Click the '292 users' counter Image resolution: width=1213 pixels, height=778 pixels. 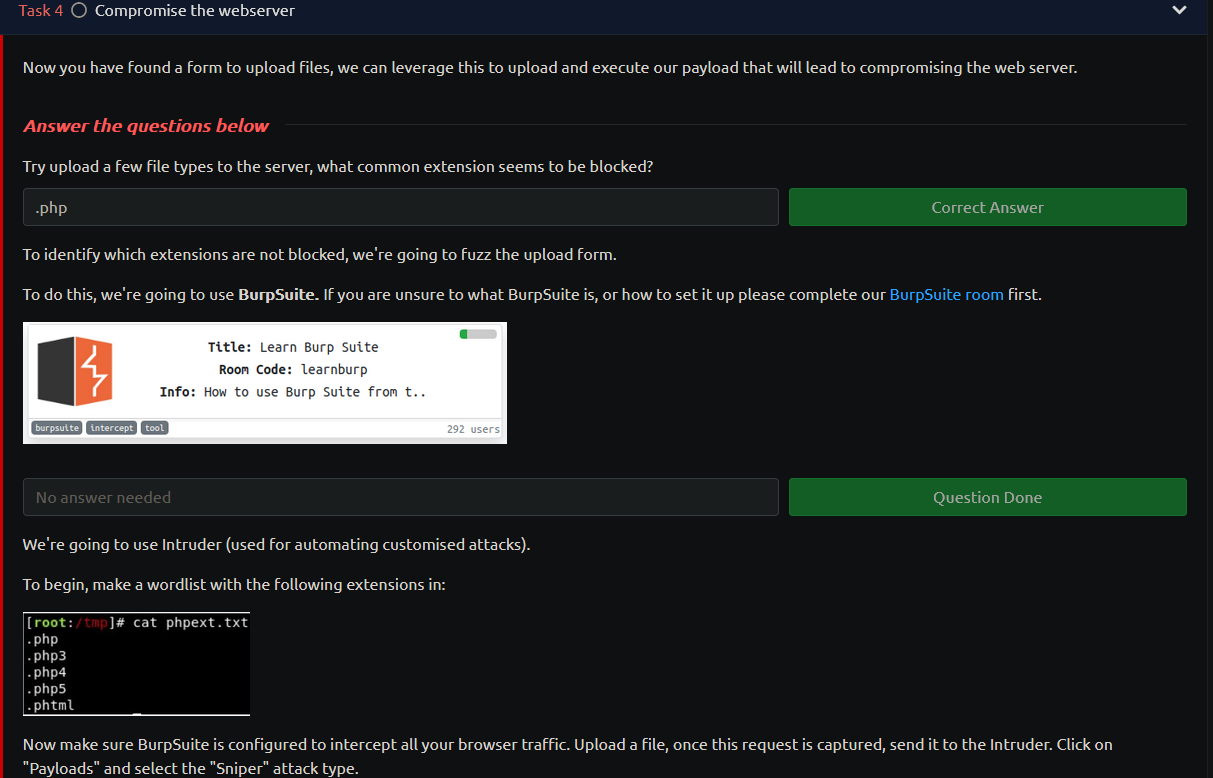(473, 429)
